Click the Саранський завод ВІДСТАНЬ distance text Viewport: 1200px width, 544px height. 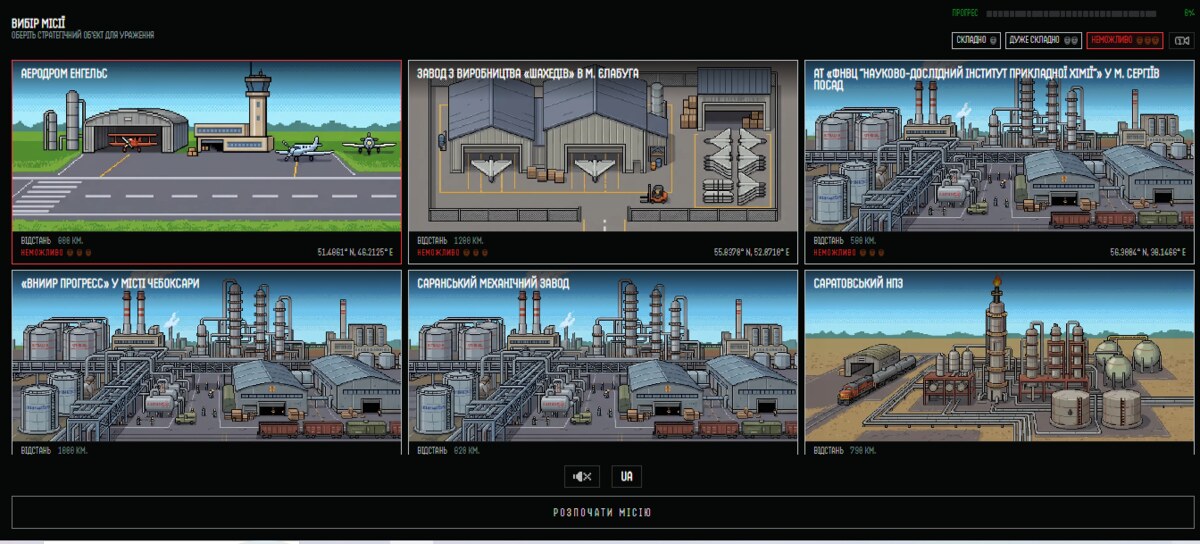[x=448, y=450]
